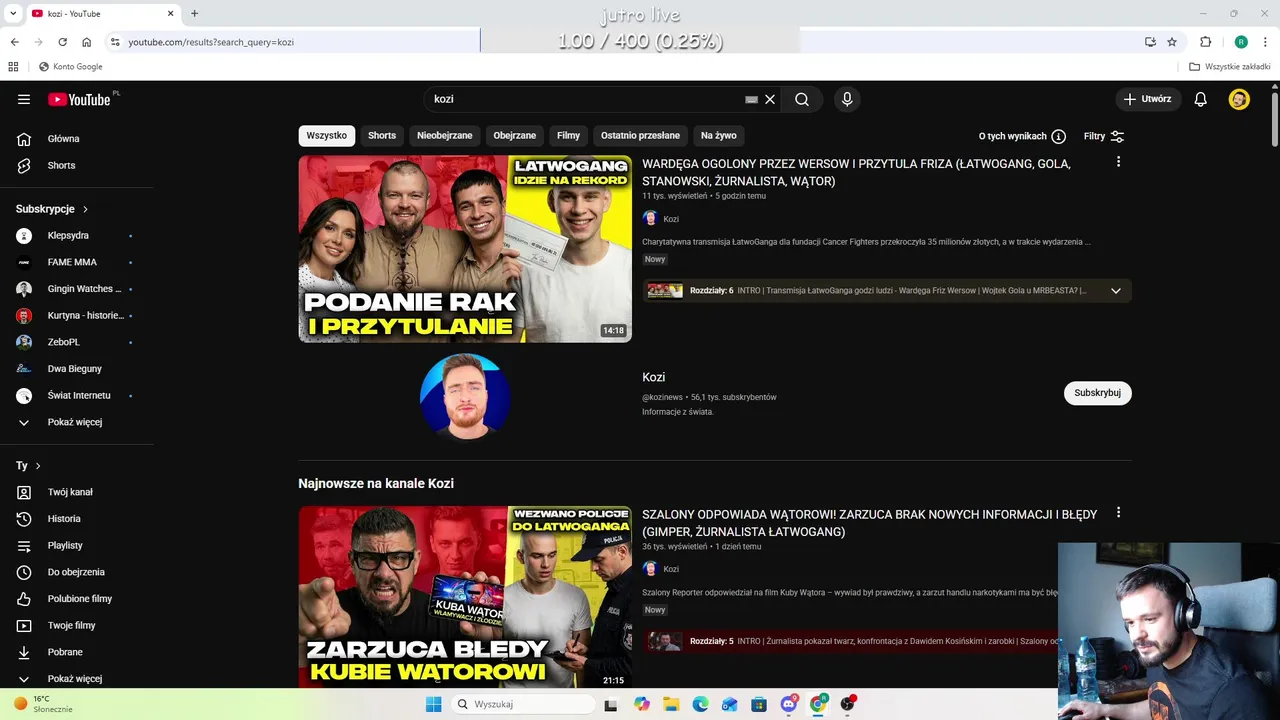Bookmark this page with star icon

pos(1172,42)
